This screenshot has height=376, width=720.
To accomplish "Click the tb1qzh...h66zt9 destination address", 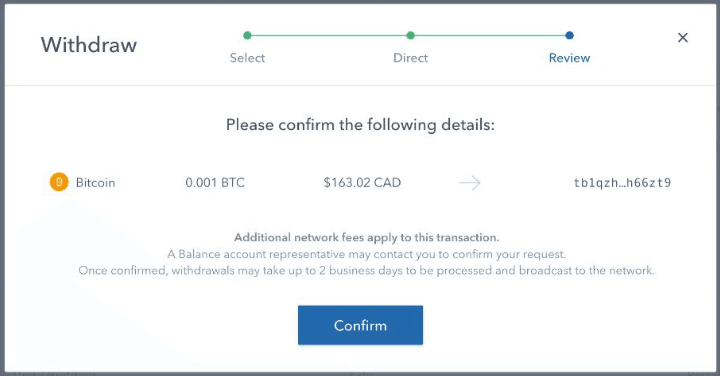I will pyautogui.click(x=622, y=183).
